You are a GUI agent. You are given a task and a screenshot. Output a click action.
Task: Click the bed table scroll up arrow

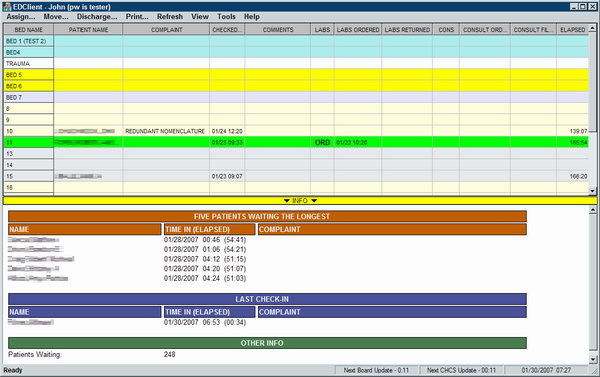pyautogui.click(x=592, y=28)
